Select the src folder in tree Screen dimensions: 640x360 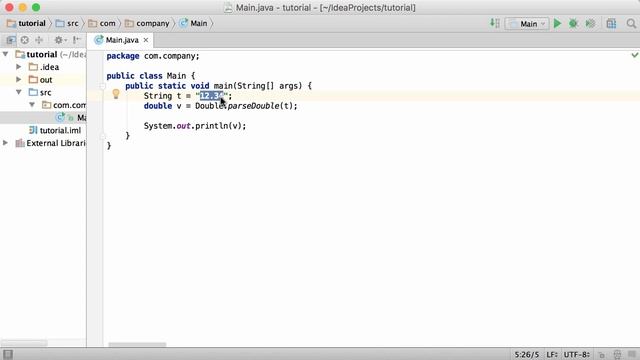click(x=40, y=93)
